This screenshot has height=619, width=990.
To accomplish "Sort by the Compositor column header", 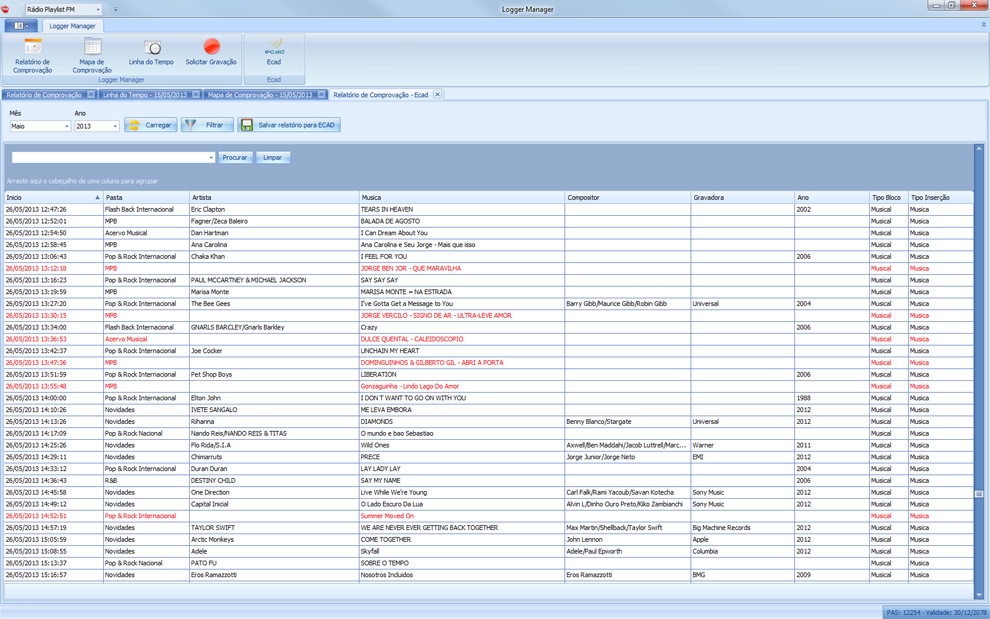I will [x=628, y=198].
